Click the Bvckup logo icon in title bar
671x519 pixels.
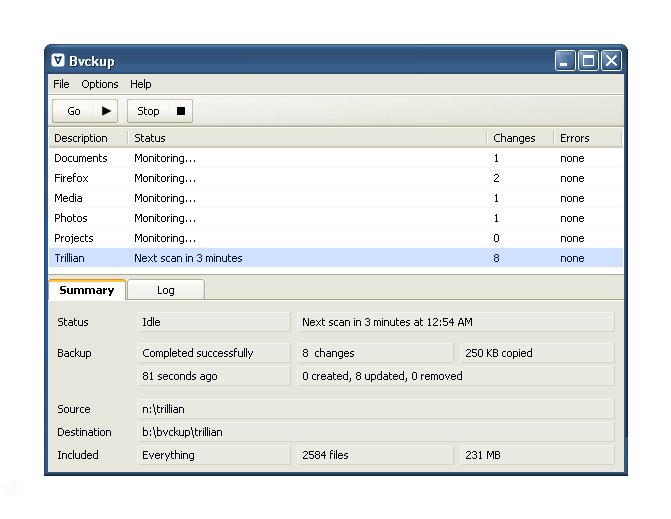(x=58, y=60)
